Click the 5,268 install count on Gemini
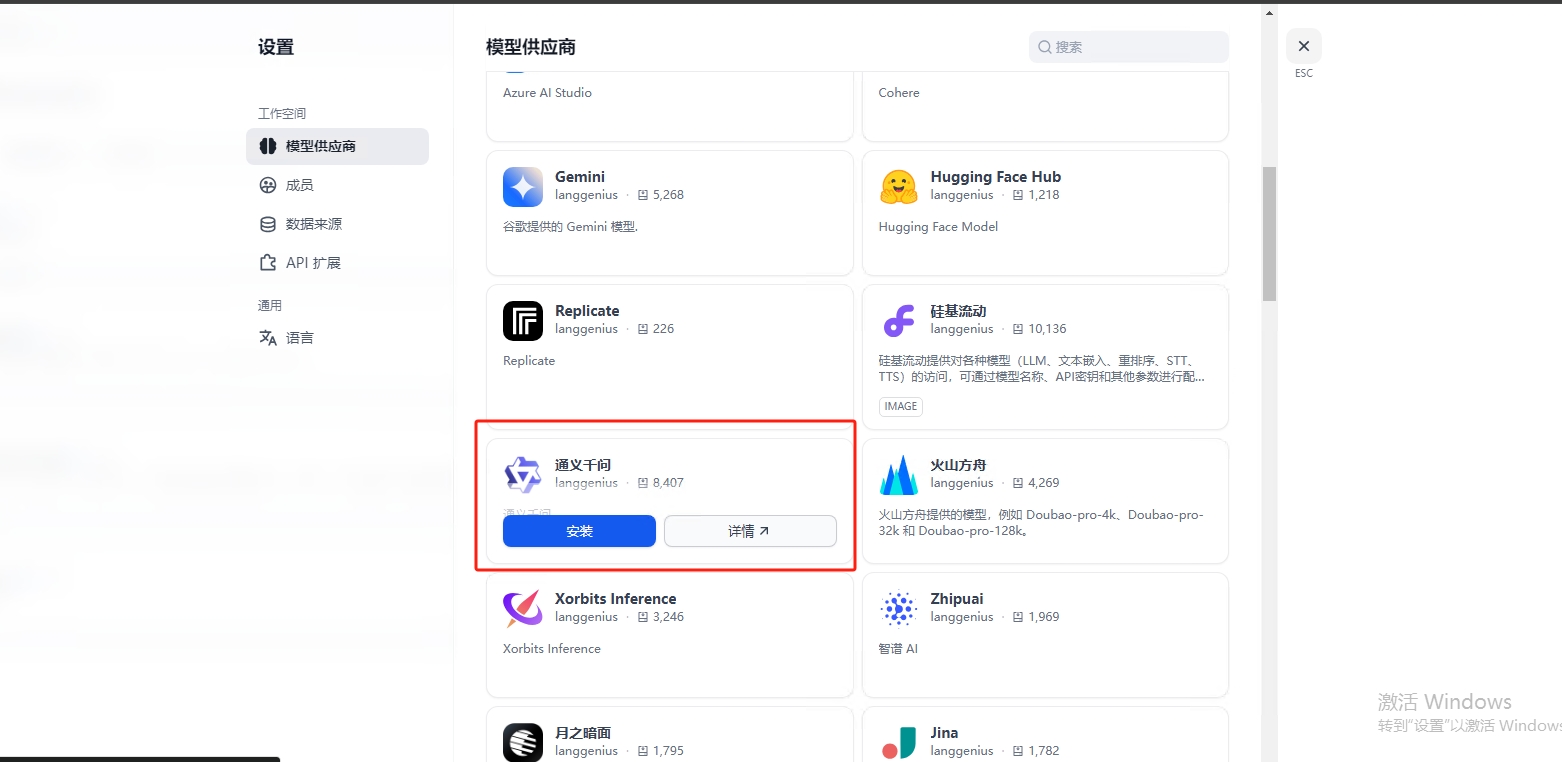The width and height of the screenshot is (1562, 762). [668, 195]
